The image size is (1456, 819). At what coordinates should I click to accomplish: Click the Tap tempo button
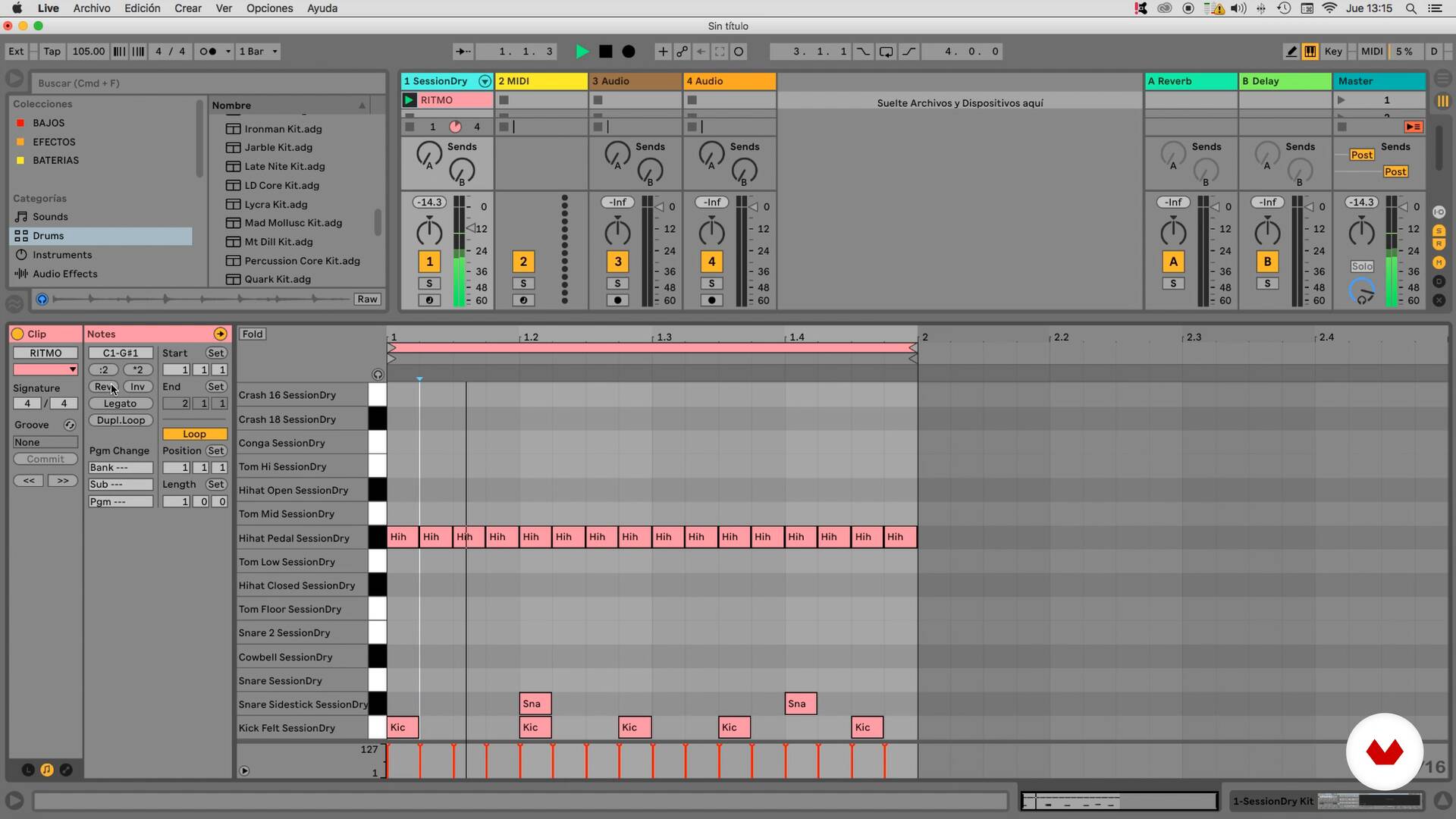point(52,52)
